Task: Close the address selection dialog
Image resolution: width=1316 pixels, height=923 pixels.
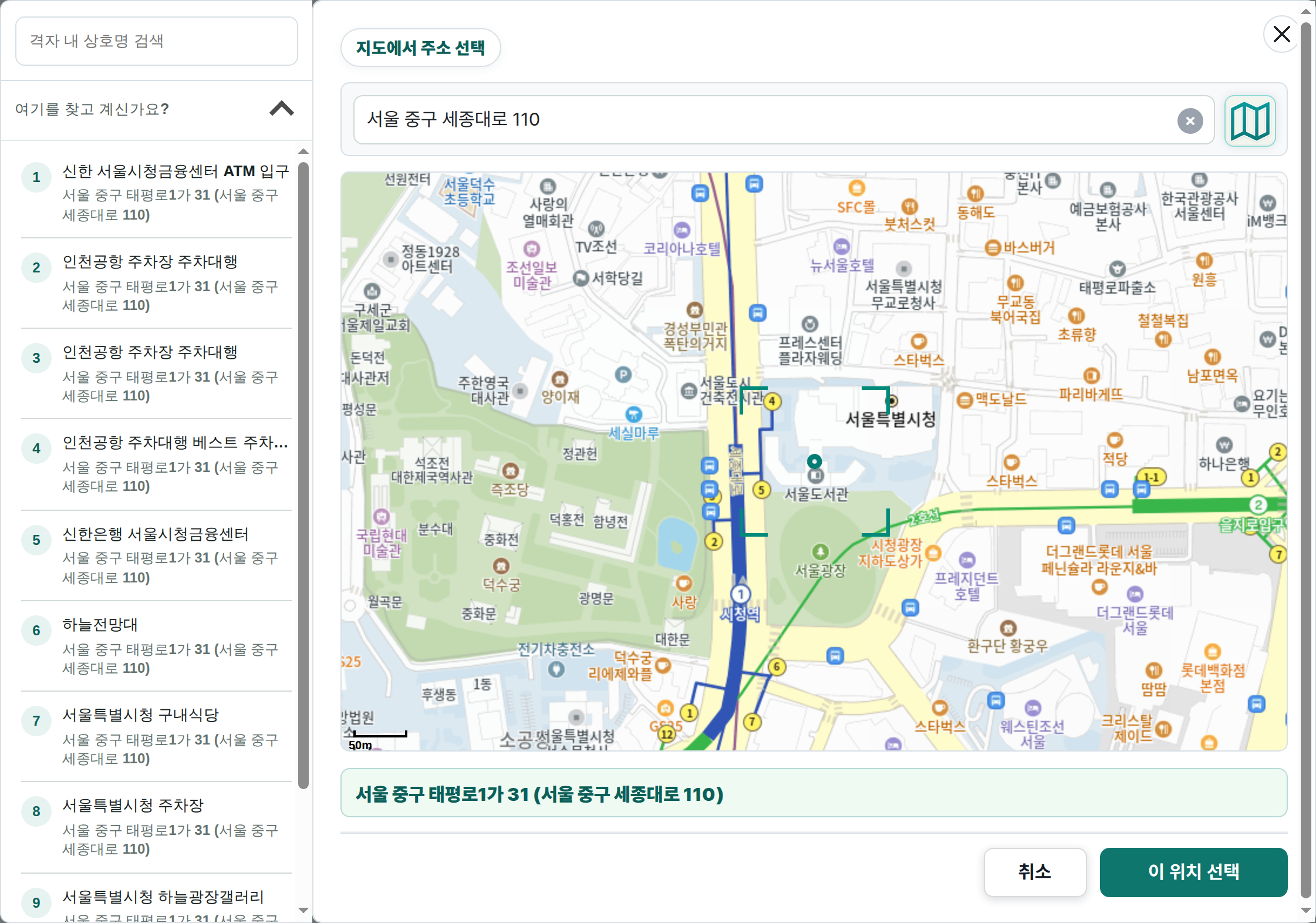Action: (x=1281, y=34)
